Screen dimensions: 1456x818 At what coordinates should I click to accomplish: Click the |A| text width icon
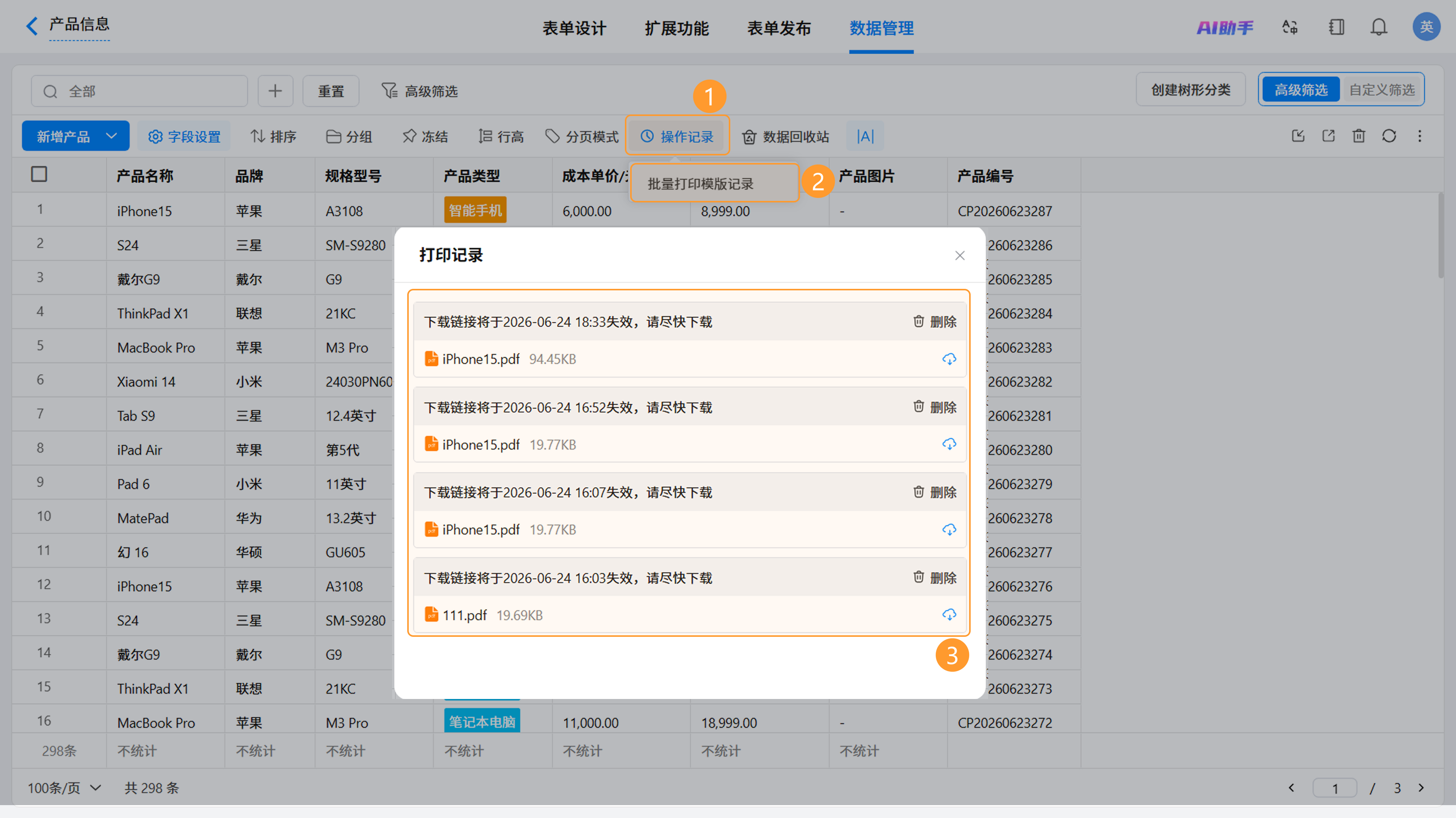click(865, 136)
